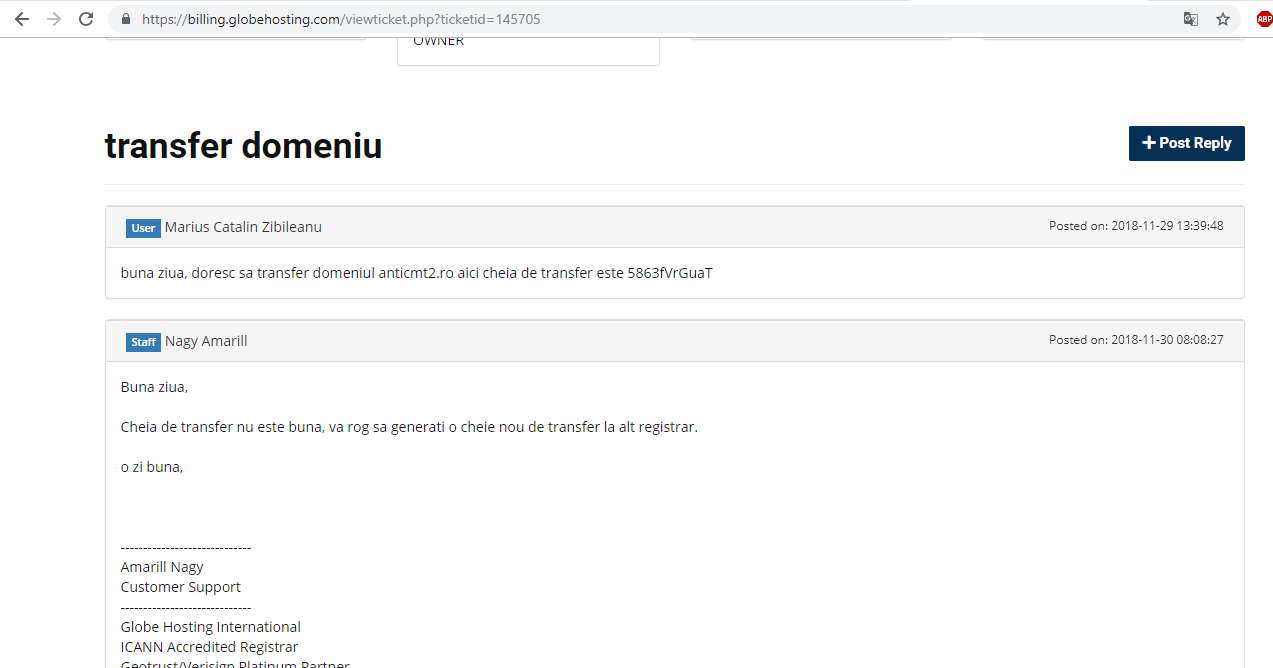Click the Staff badge on Nagy Amarill's reply
1273x668 pixels.
pos(143,342)
